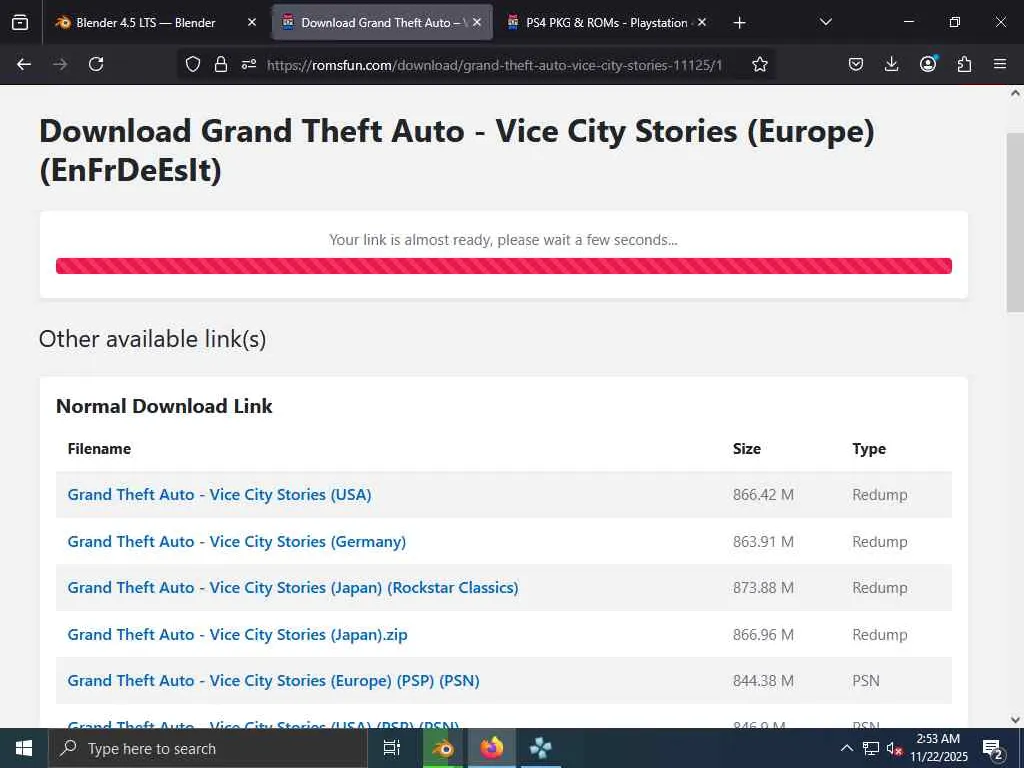Select the 866.42 M size value

763,495
